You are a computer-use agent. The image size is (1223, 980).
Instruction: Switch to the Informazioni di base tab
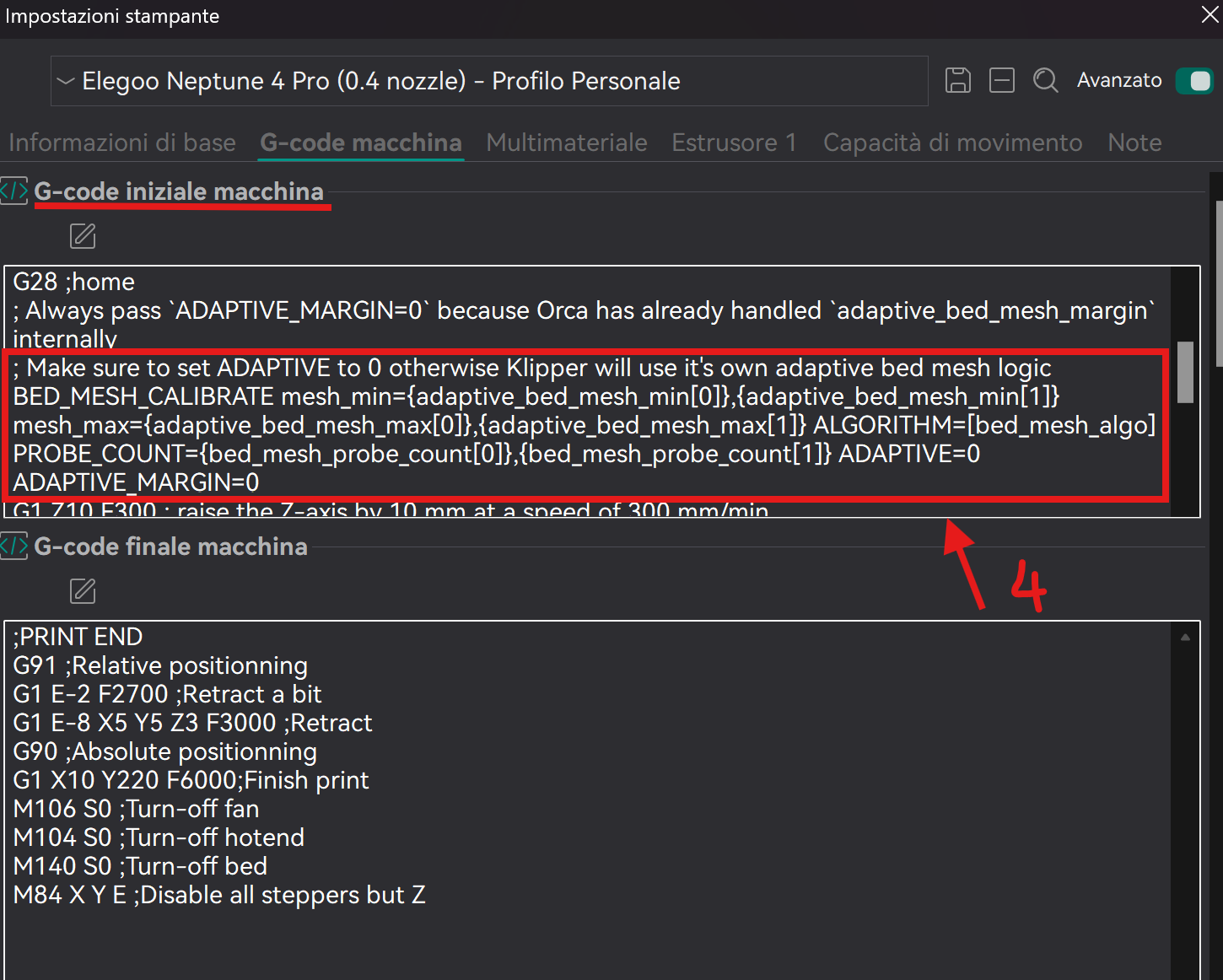[122, 143]
